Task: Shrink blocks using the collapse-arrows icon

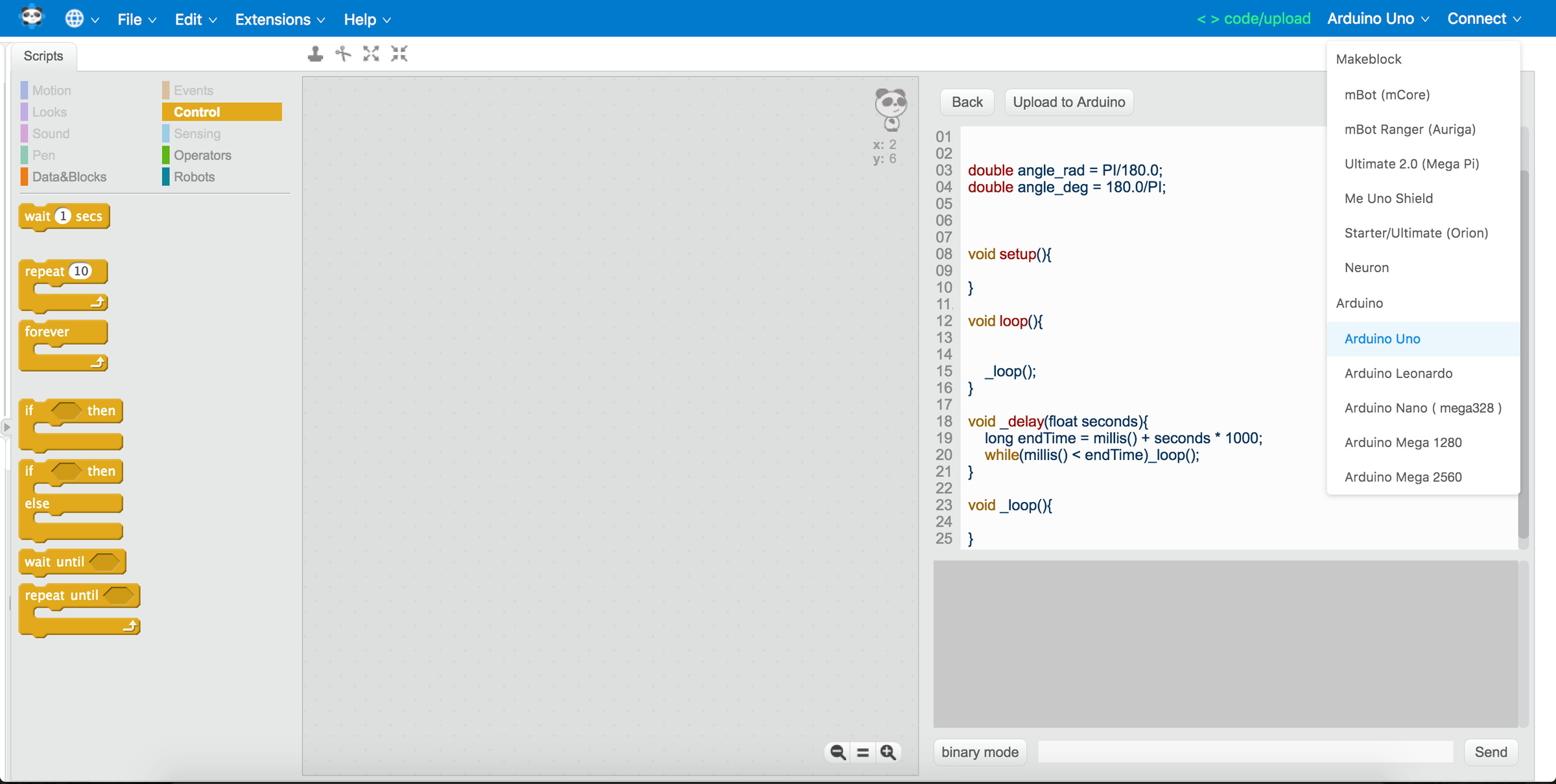Action: (x=399, y=54)
